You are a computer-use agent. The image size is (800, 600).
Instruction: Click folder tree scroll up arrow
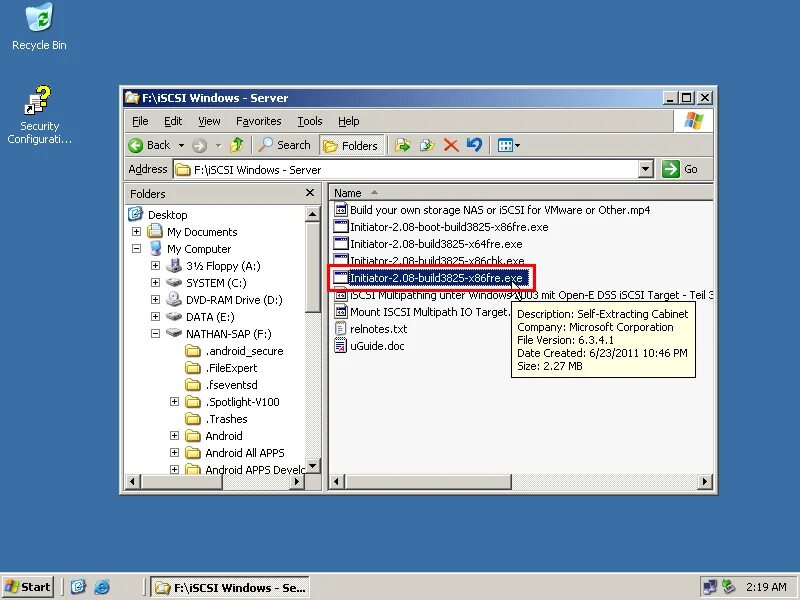312,214
